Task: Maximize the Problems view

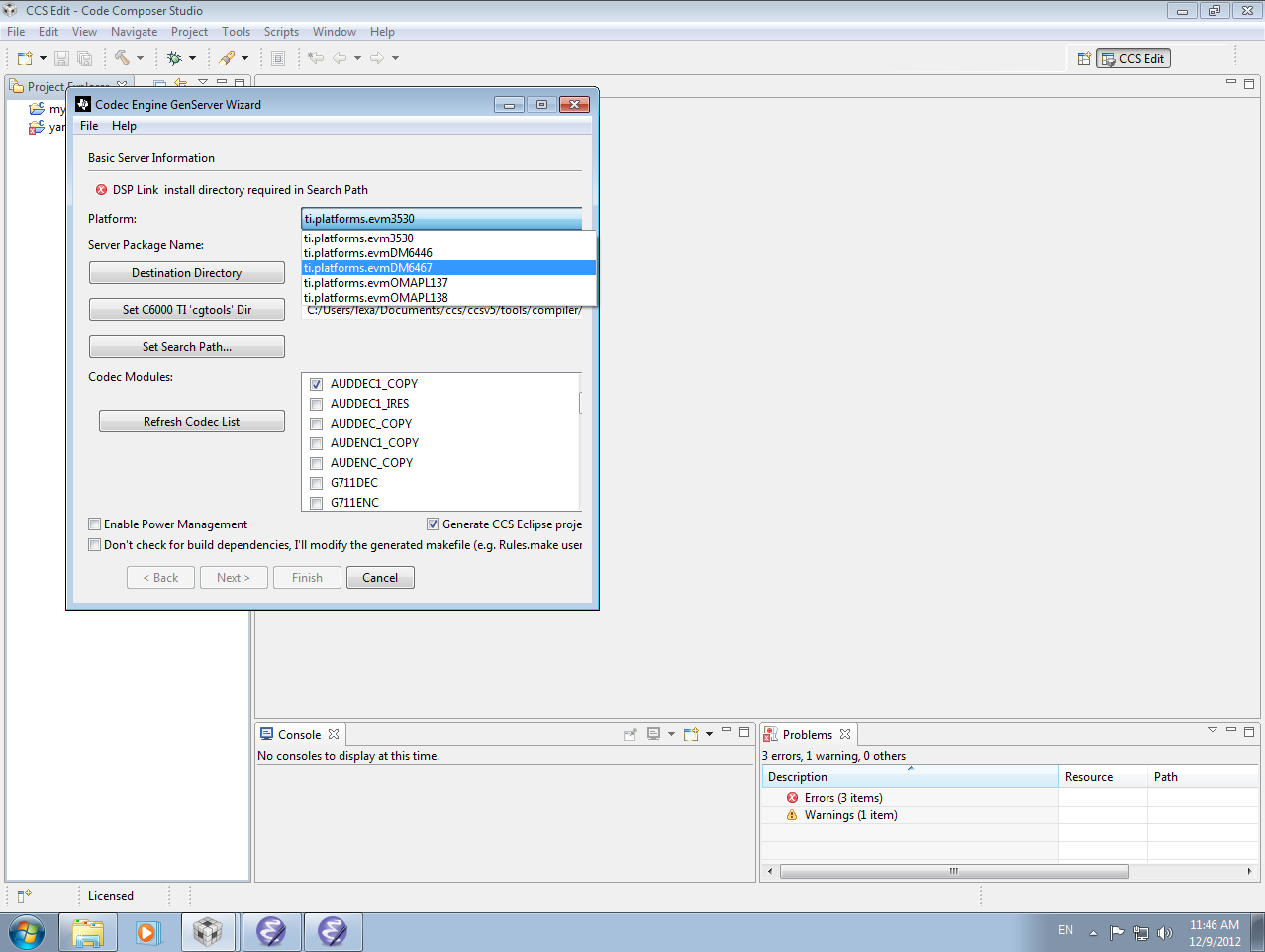Action: (x=1249, y=732)
